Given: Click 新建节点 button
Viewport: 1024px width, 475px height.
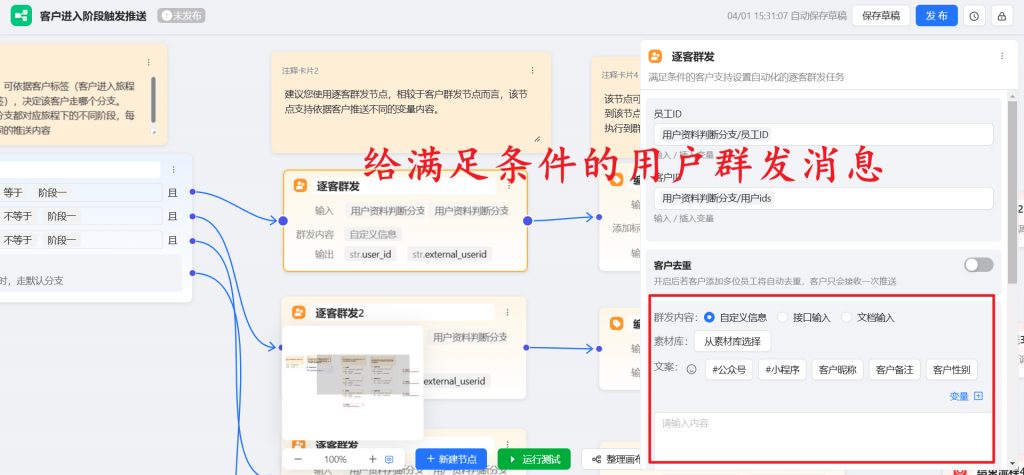Looking at the screenshot, I should pyautogui.click(x=451, y=459).
